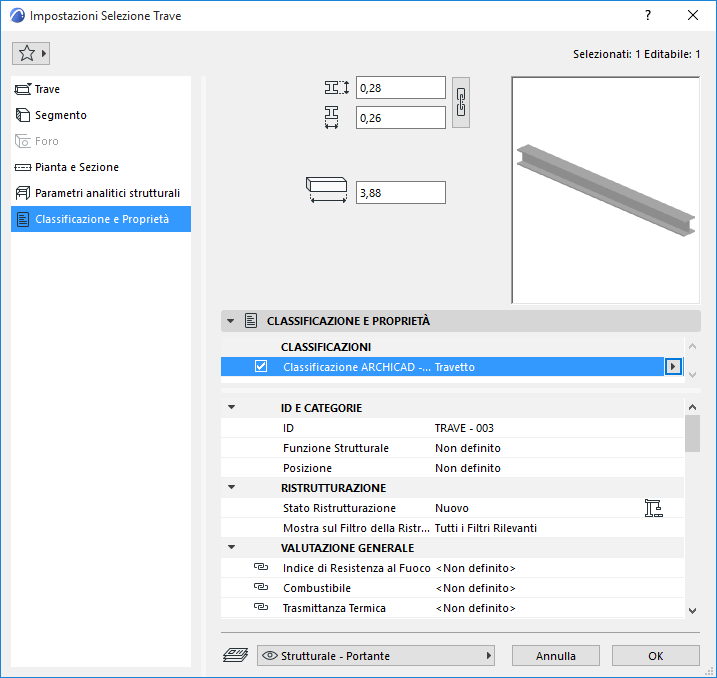The width and height of the screenshot is (717, 678).
Task: Click Combustibile Non definito value
Action: [x=476, y=588]
